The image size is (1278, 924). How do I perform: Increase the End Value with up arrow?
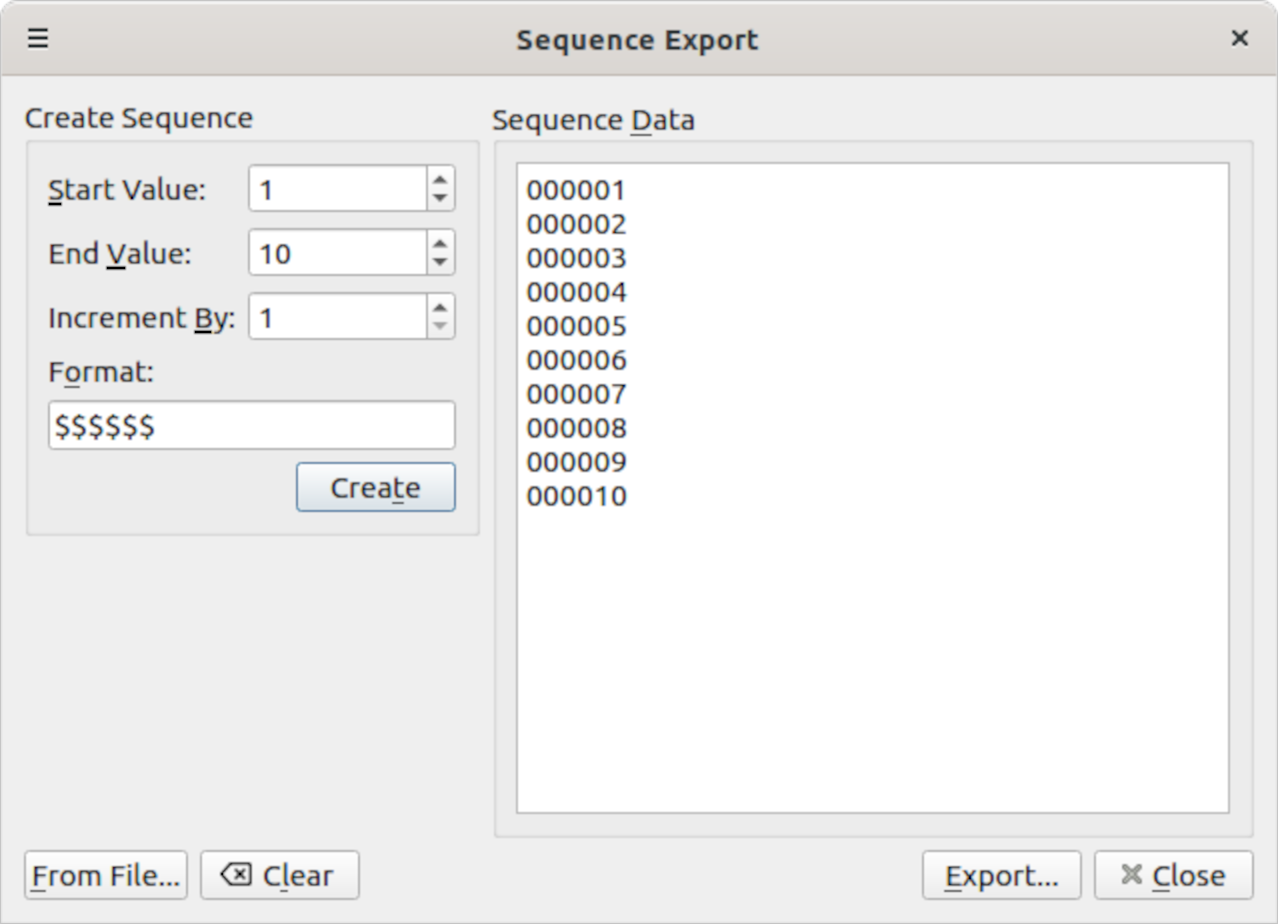pos(440,243)
